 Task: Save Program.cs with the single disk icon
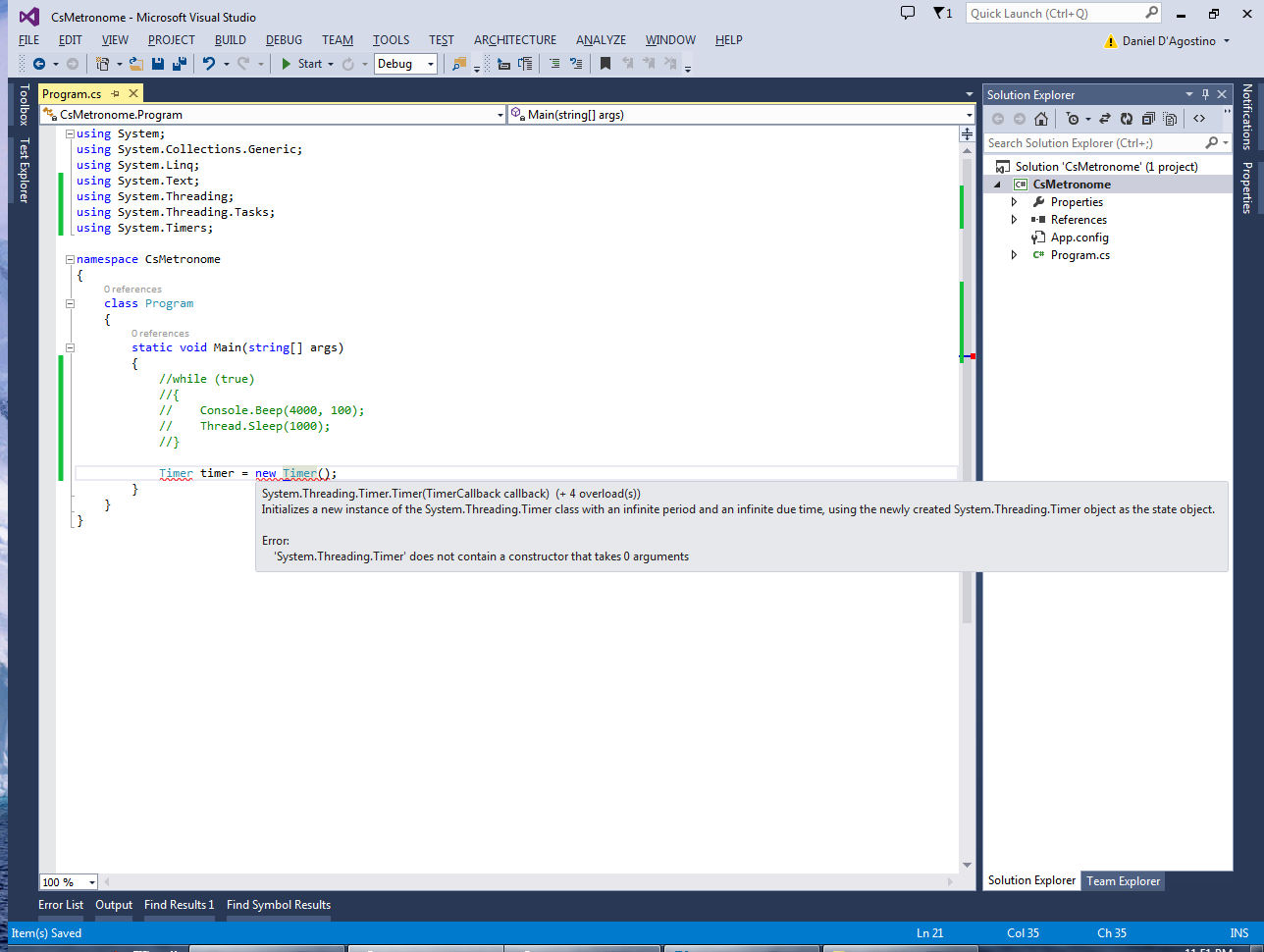click(x=158, y=64)
